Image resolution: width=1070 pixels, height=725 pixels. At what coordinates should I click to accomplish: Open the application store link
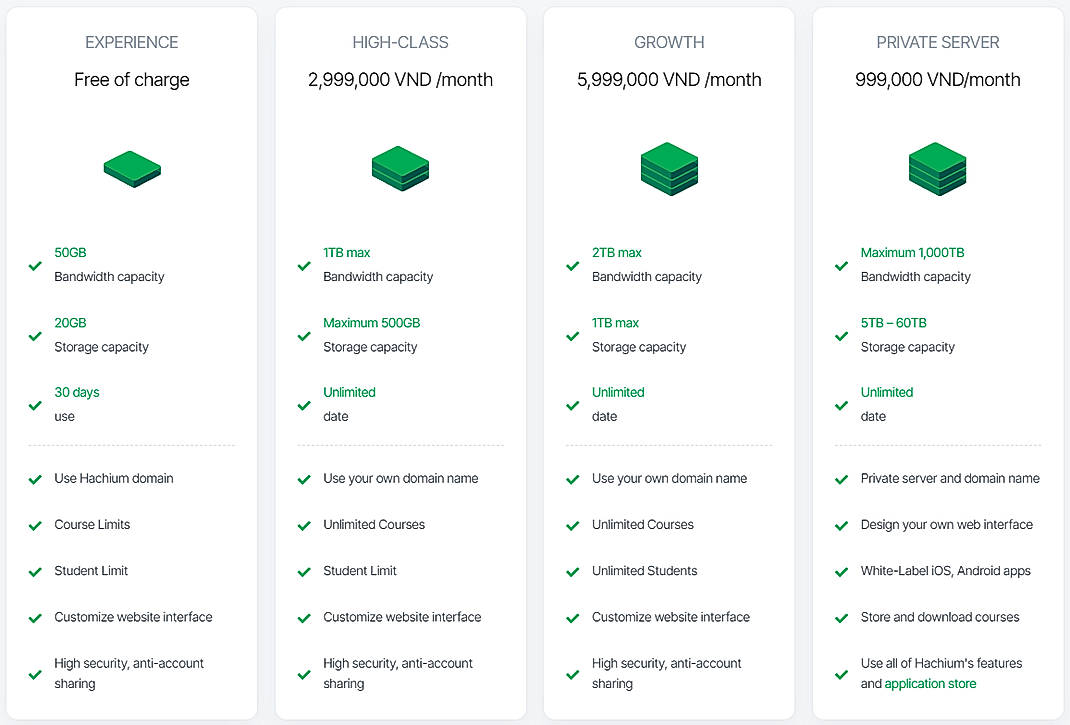click(x=928, y=683)
